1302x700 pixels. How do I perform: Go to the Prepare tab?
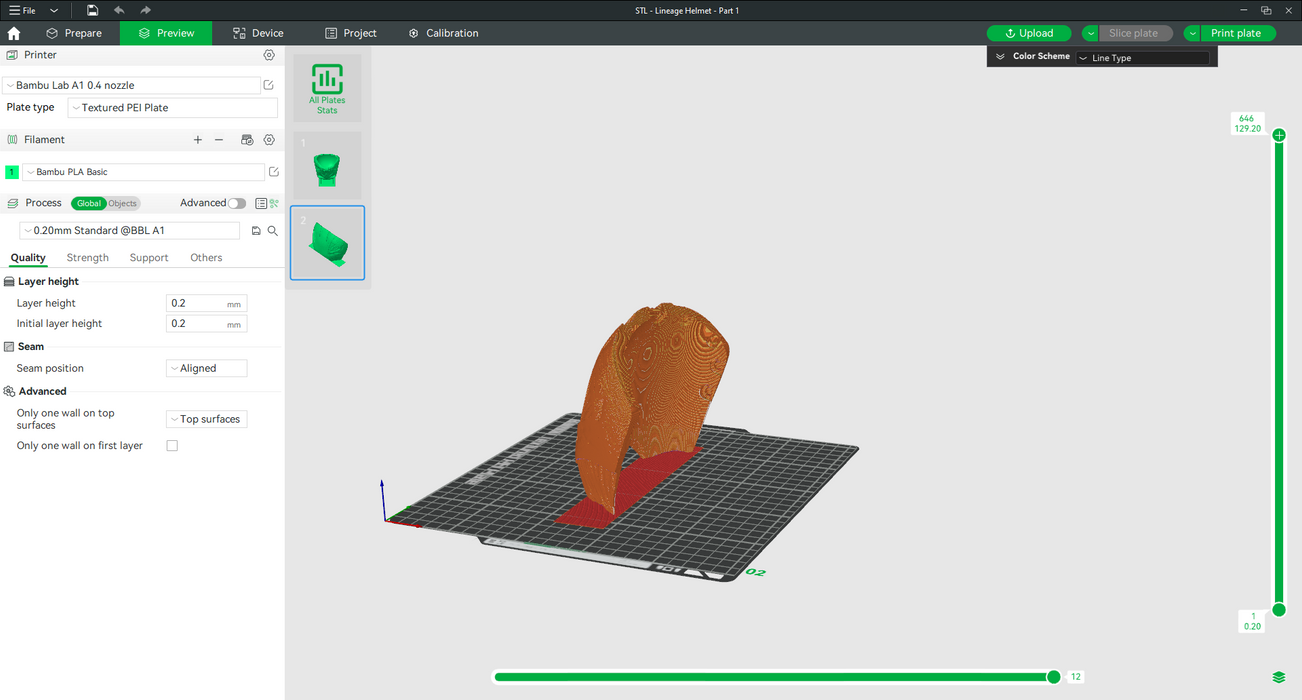[74, 33]
